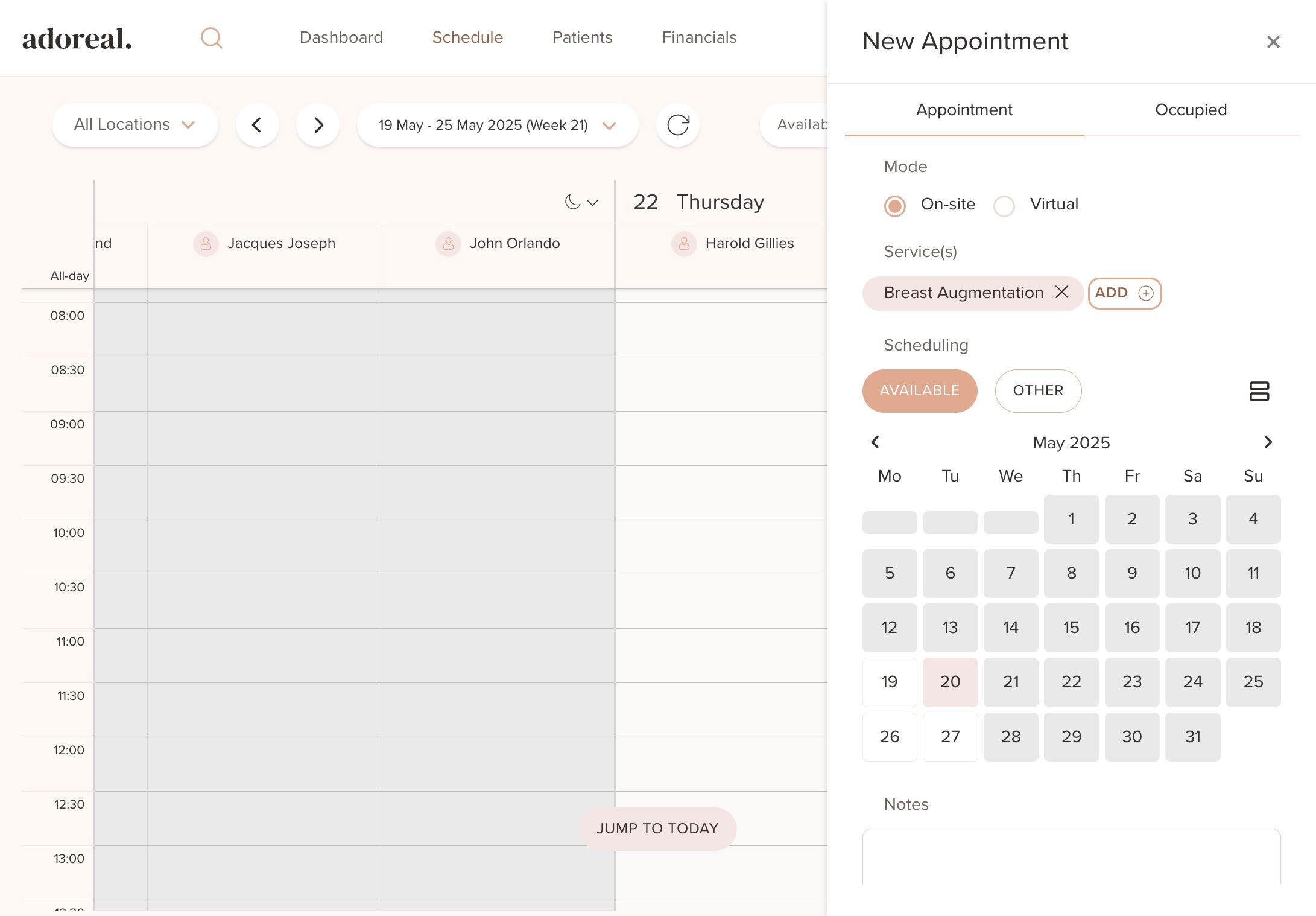Pick 27 in May calendar
The height and width of the screenshot is (916, 1316).
coord(950,736)
